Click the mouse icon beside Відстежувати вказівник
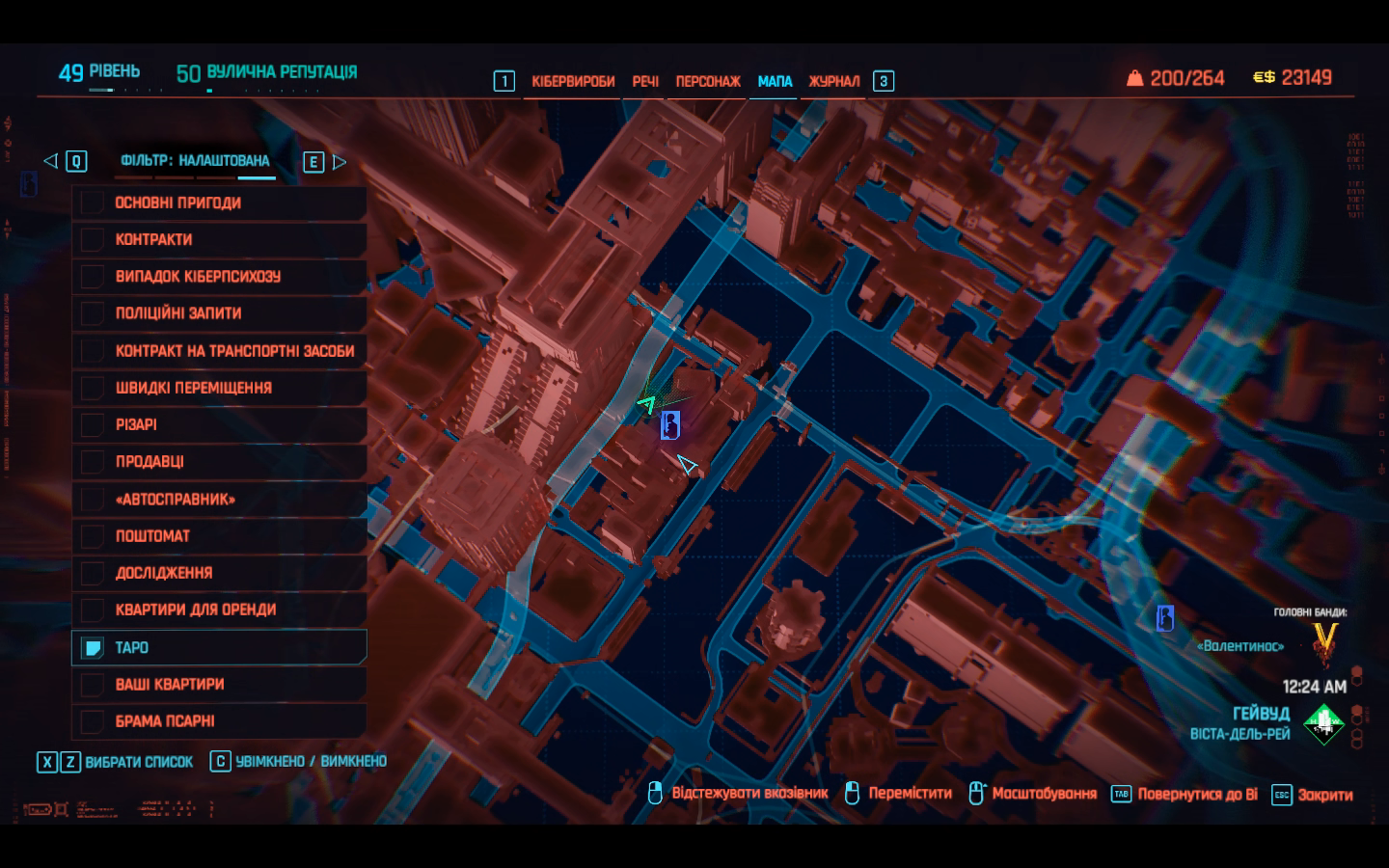This screenshot has height=868, width=1389. (x=655, y=794)
